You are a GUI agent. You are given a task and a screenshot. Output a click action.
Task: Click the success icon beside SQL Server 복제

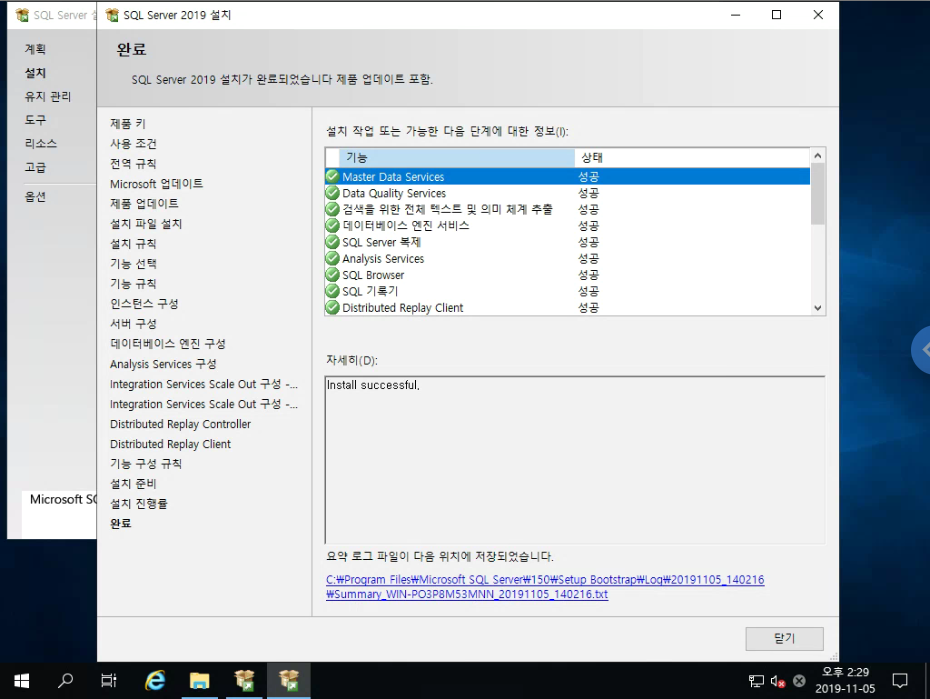(333, 242)
